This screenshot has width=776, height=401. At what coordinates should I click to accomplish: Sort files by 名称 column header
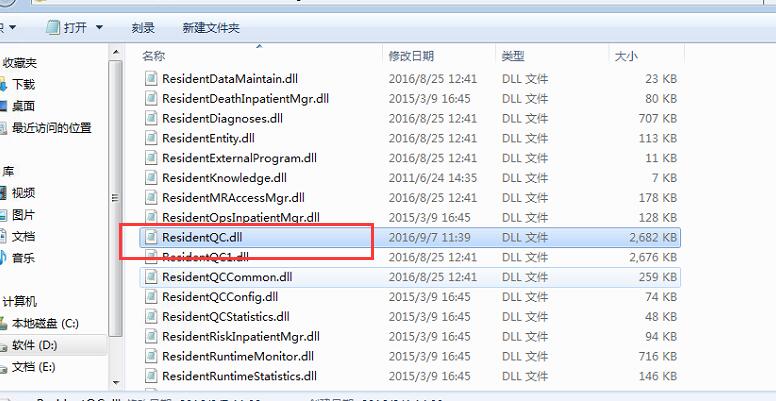point(153,56)
